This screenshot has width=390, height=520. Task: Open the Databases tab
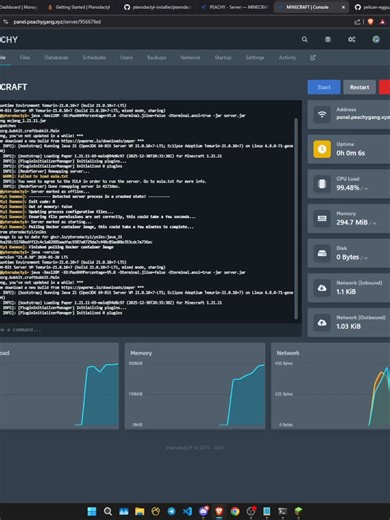[x=56, y=57]
